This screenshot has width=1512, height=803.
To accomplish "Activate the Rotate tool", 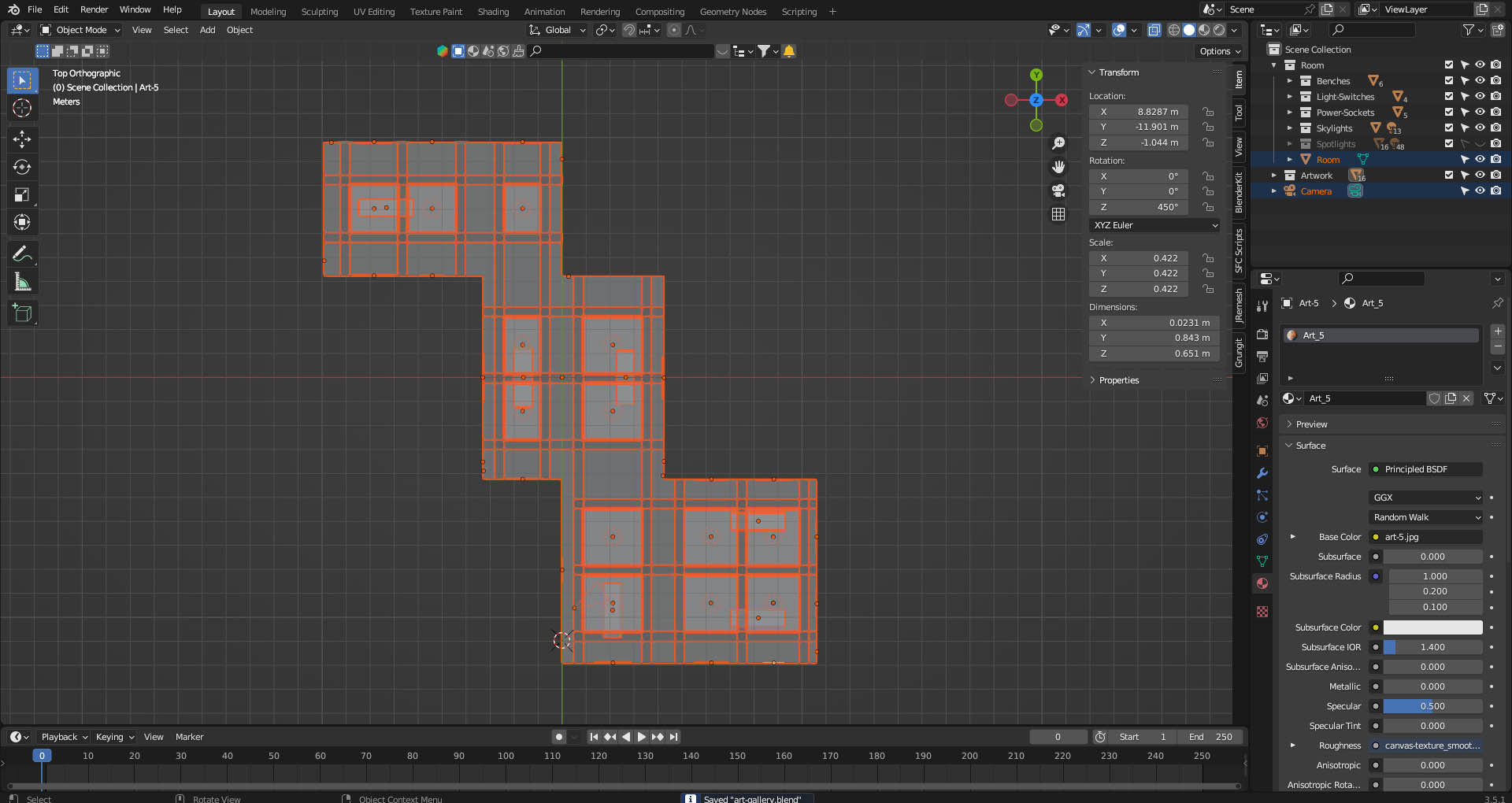I will point(22,167).
